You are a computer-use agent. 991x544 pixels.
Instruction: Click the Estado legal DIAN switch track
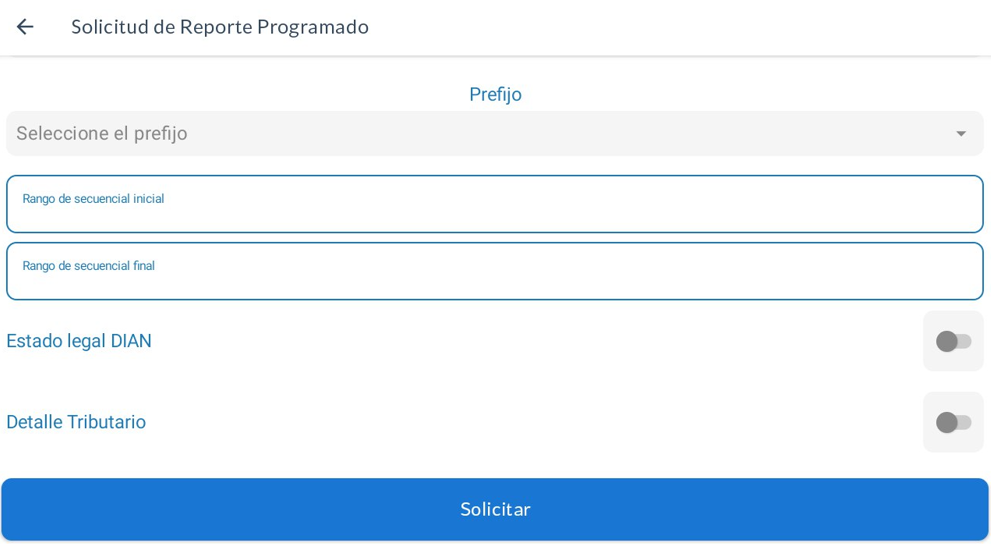(x=965, y=341)
